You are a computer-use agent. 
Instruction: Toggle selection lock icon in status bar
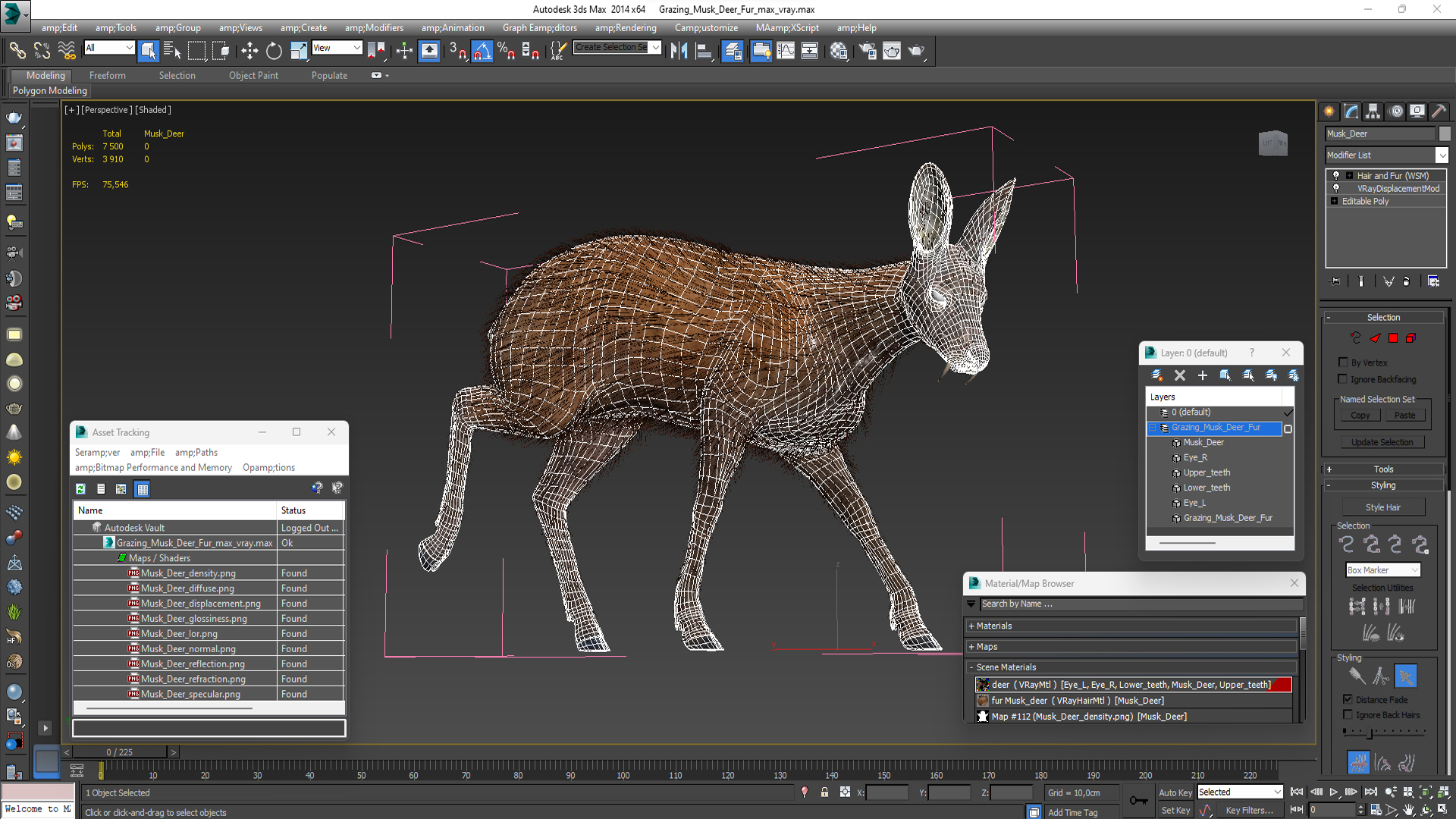(x=824, y=792)
